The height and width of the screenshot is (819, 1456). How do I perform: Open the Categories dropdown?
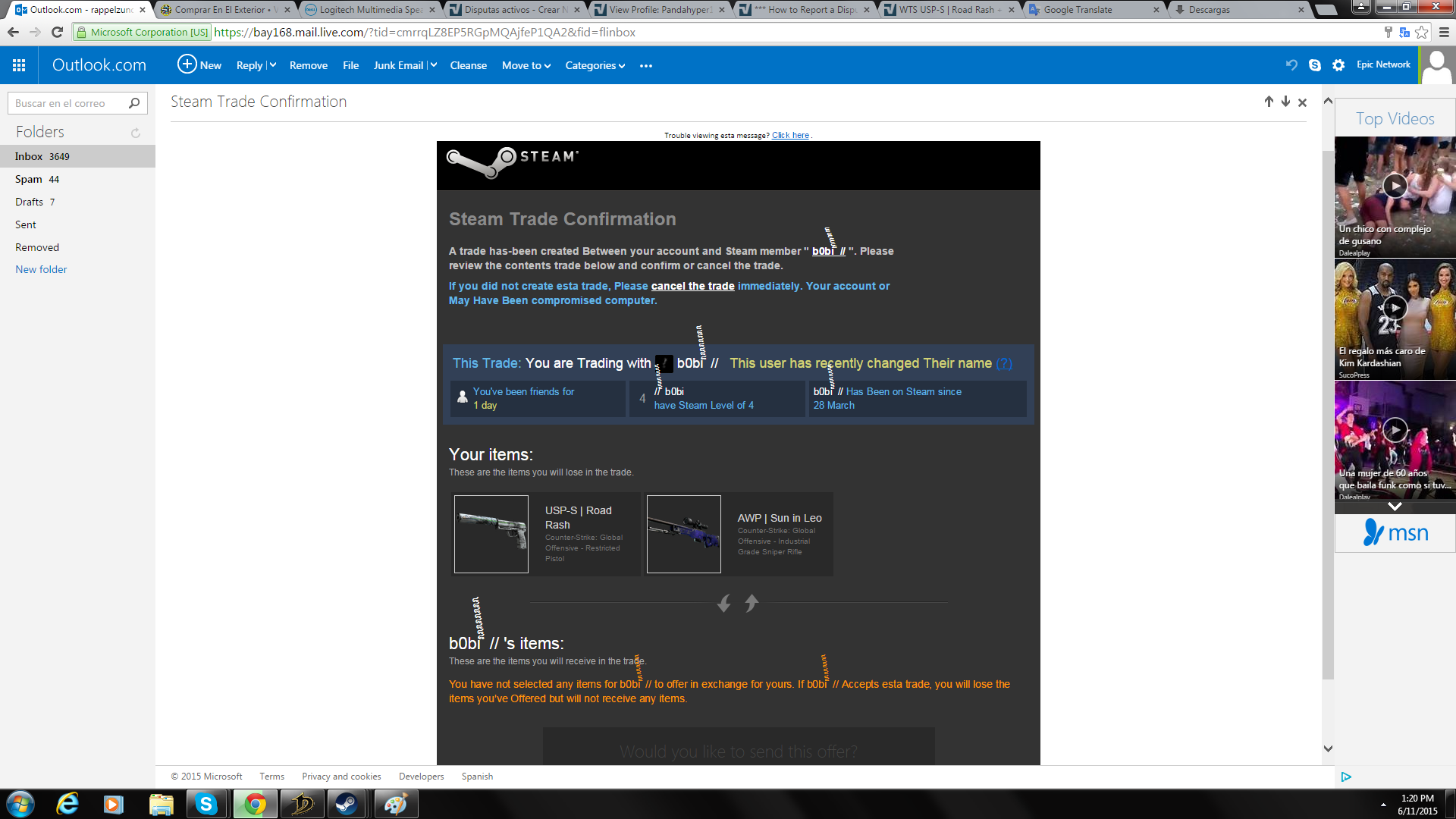click(595, 65)
